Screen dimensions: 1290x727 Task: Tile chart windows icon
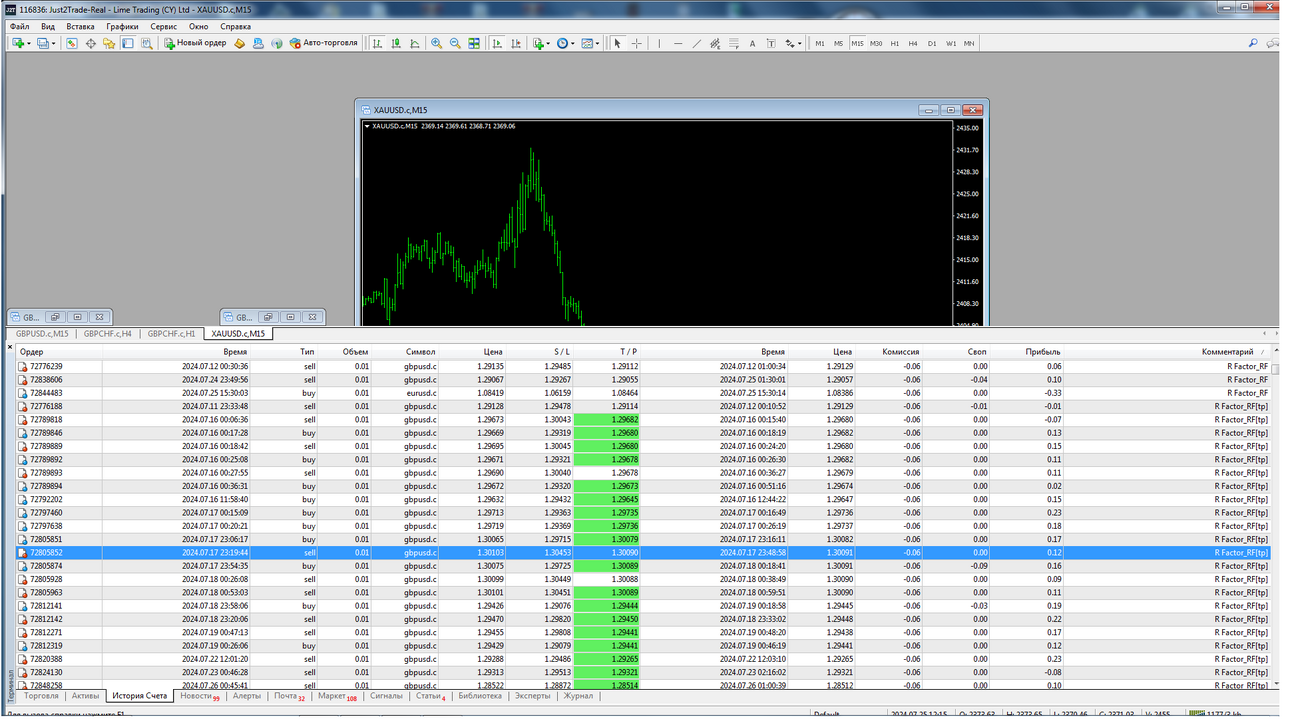[x=474, y=43]
